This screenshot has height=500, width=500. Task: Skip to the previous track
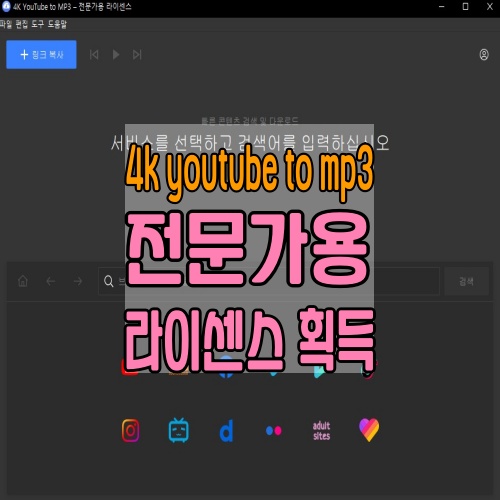click(94, 55)
